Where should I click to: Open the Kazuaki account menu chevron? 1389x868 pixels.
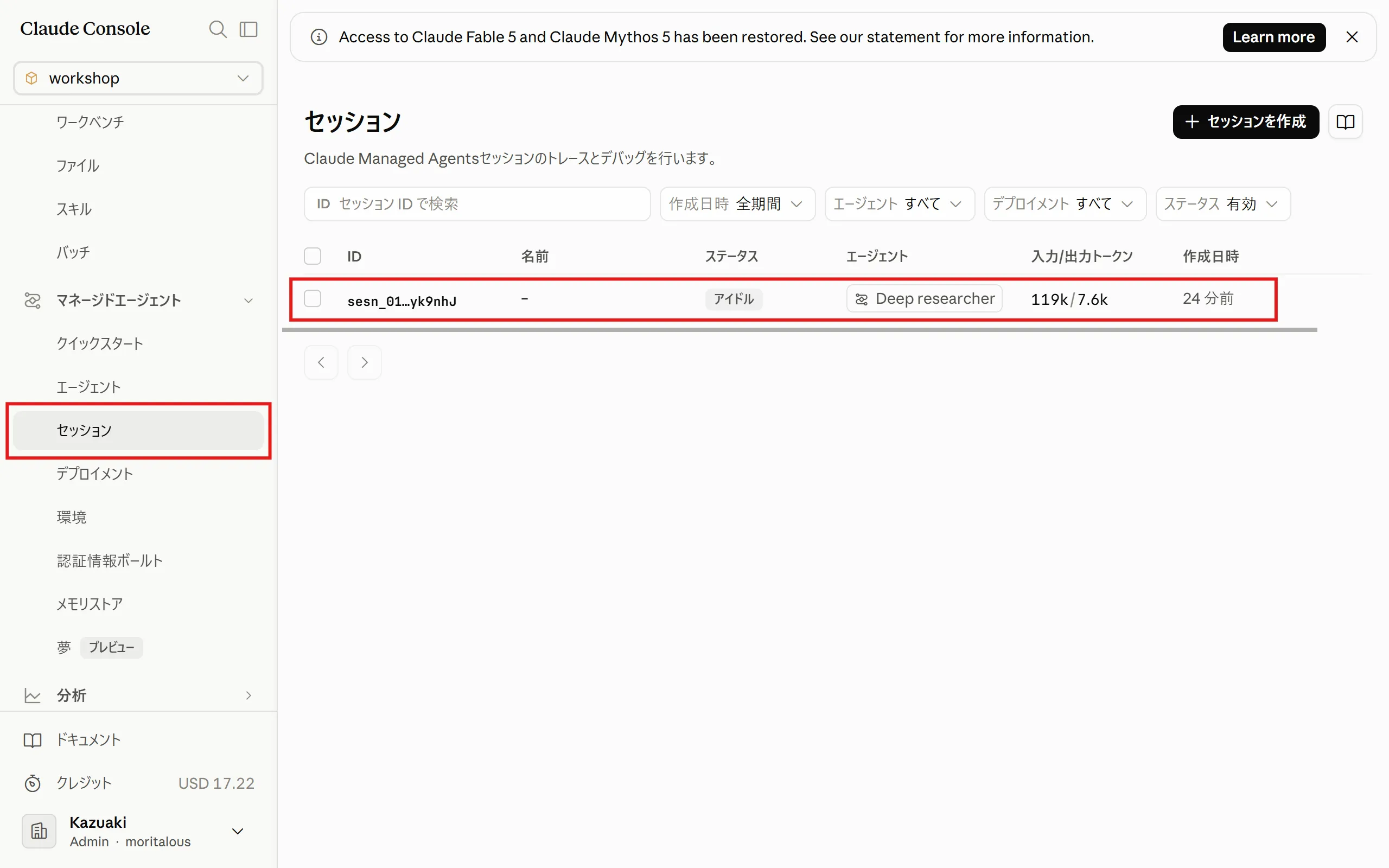tap(238, 831)
